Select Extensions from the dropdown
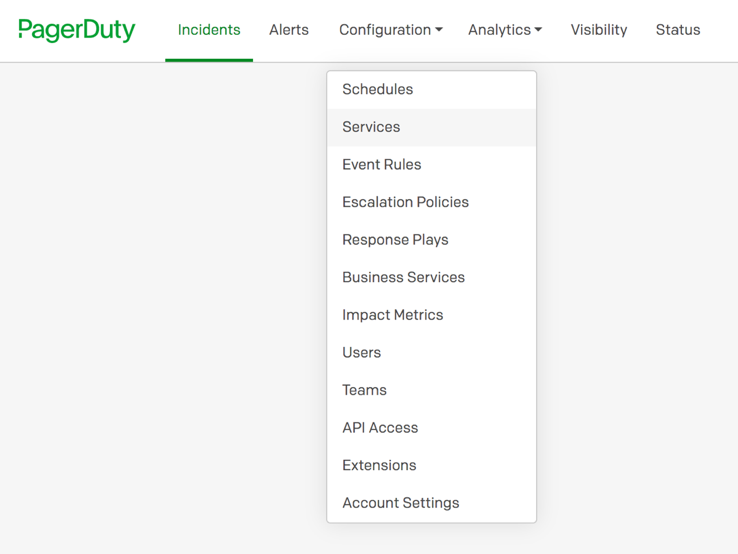The width and height of the screenshot is (738, 554). tap(432, 466)
